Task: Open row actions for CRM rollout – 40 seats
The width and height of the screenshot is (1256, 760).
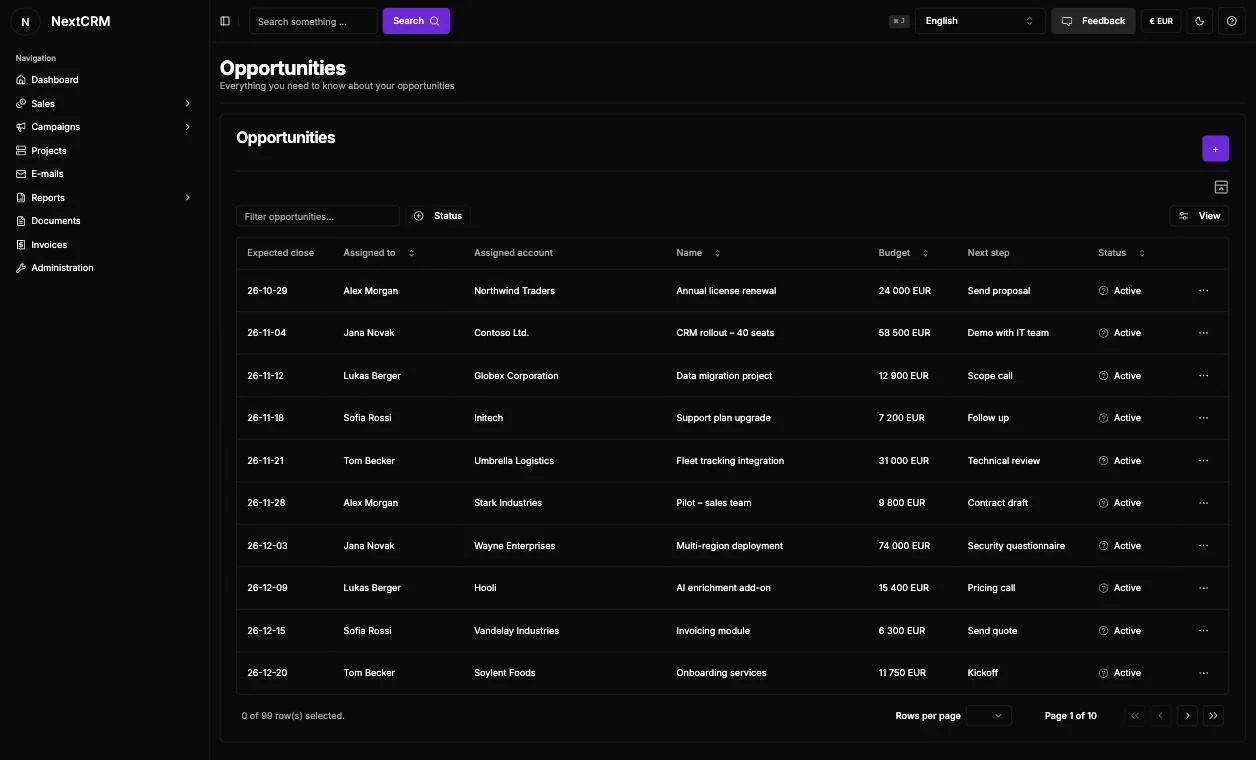Action: click(1203, 333)
